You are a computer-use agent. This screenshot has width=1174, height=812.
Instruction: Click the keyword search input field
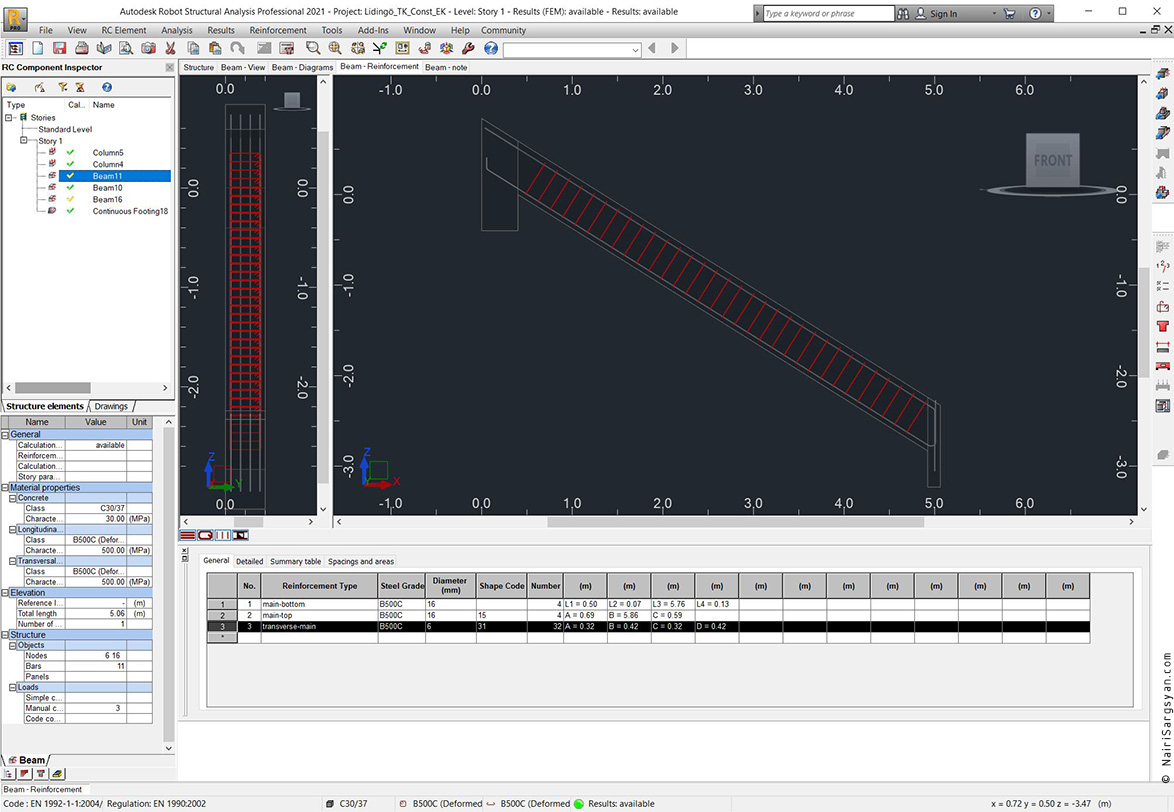coord(828,13)
